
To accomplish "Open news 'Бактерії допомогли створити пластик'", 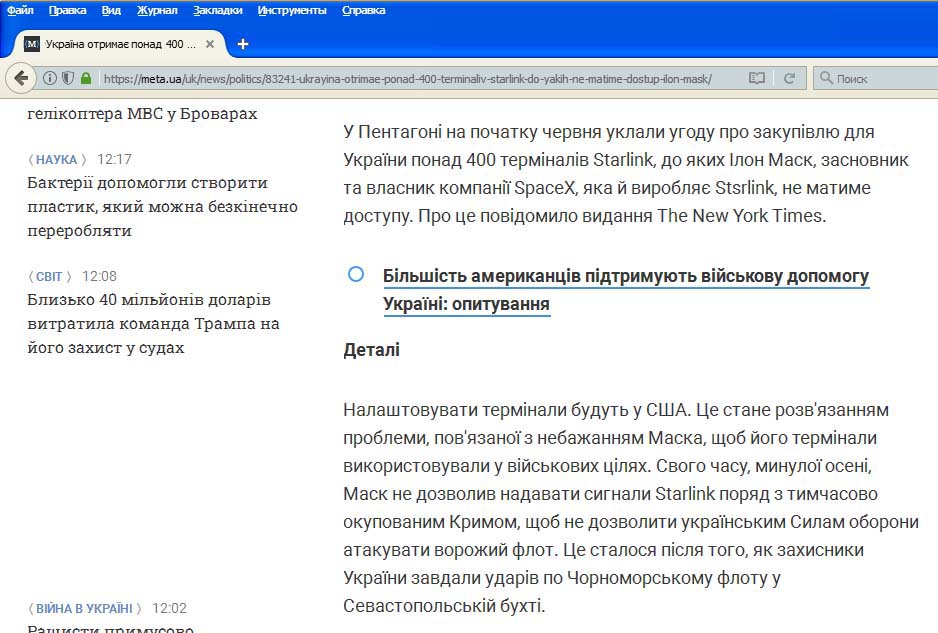I will pyautogui.click(x=162, y=207).
